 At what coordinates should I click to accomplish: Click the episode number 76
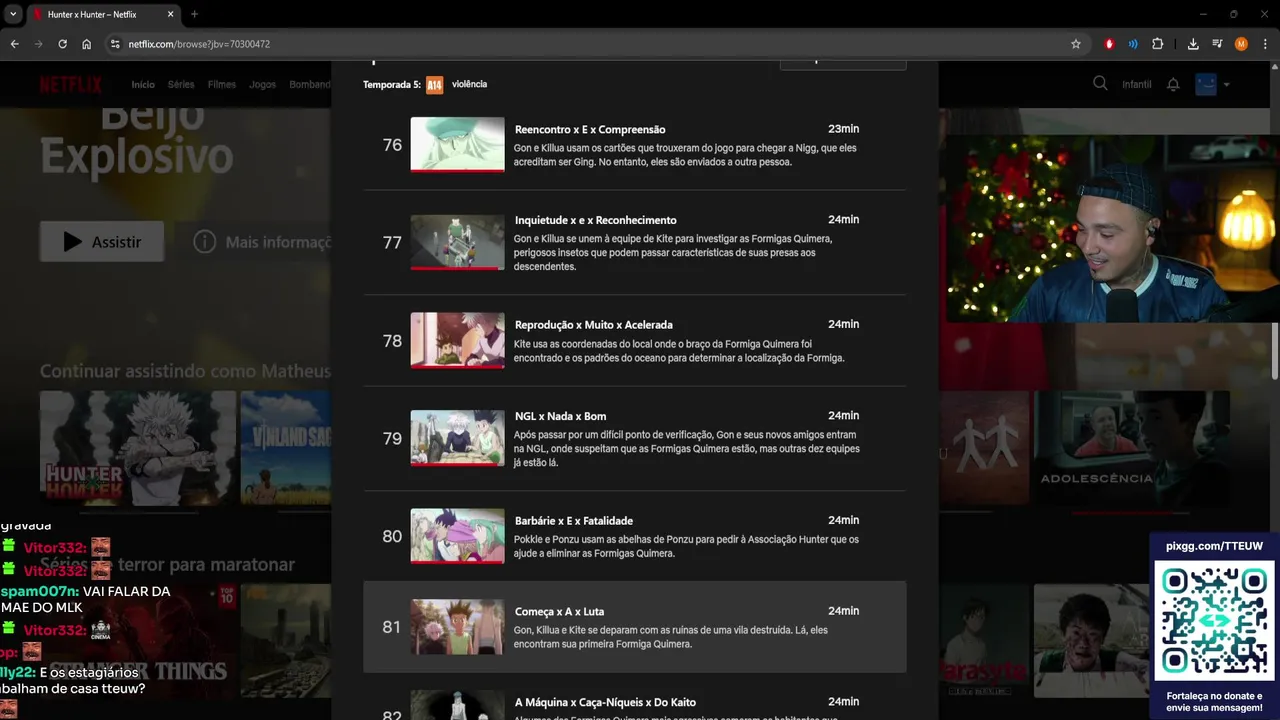point(392,145)
